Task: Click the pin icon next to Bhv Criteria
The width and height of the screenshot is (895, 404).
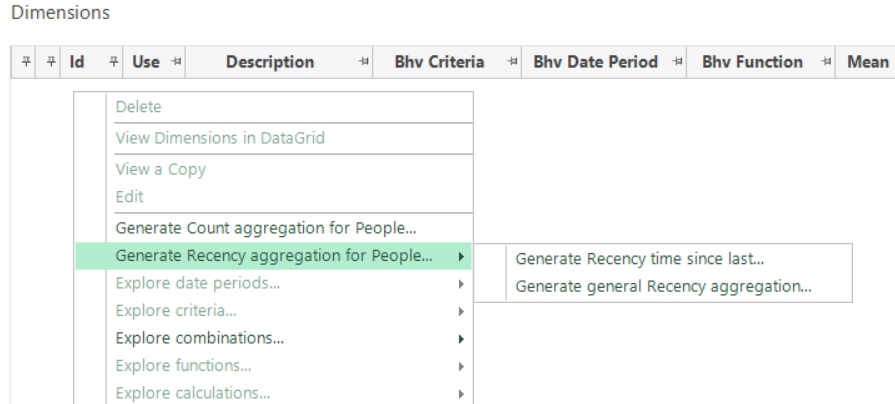Action: pos(513,62)
